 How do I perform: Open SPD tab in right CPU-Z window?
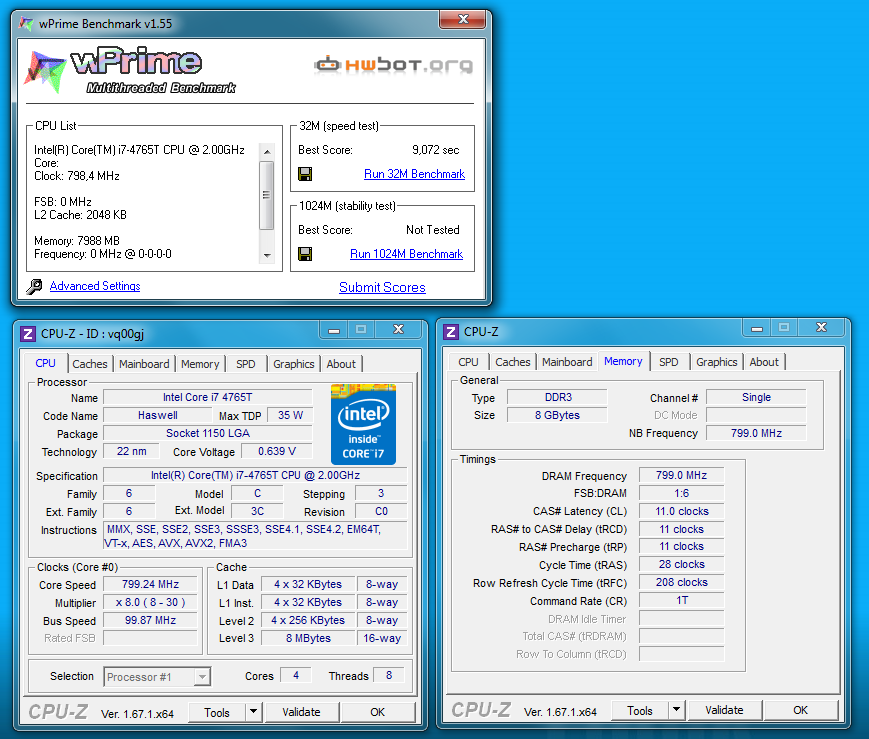point(668,362)
